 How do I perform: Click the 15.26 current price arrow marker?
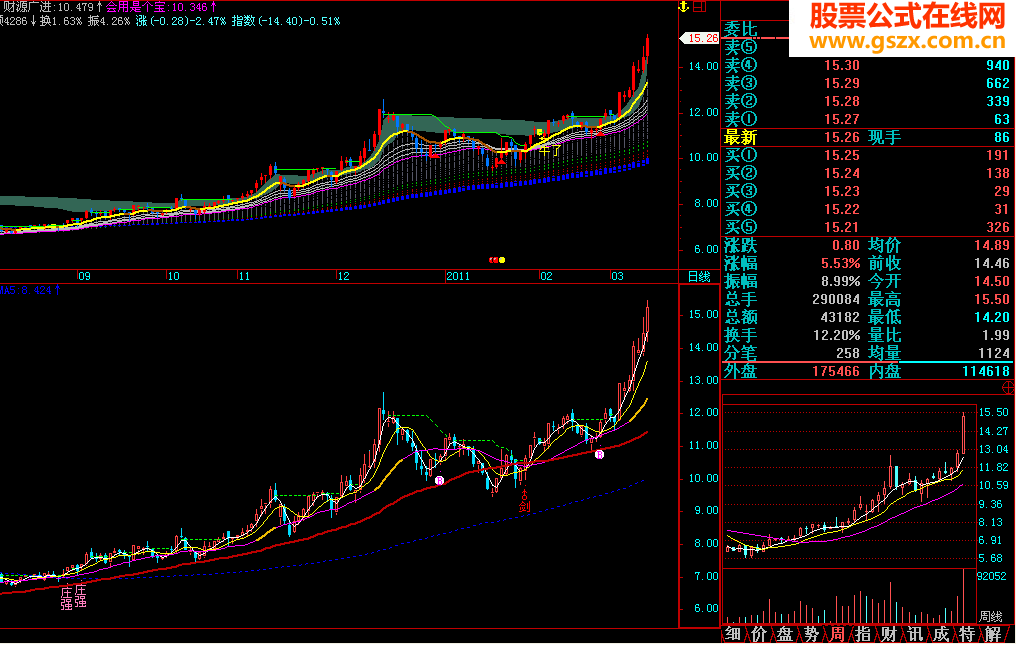(700, 38)
